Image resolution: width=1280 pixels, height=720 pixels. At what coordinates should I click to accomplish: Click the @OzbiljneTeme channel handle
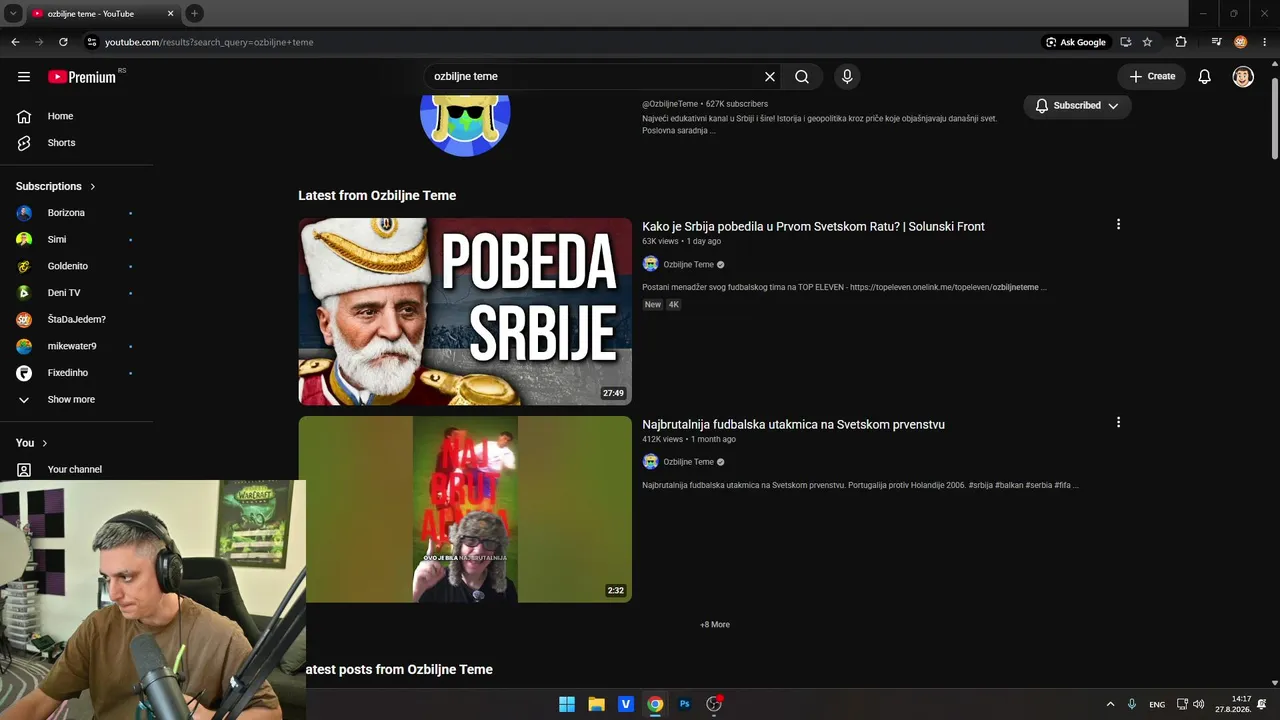[x=670, y=104]
